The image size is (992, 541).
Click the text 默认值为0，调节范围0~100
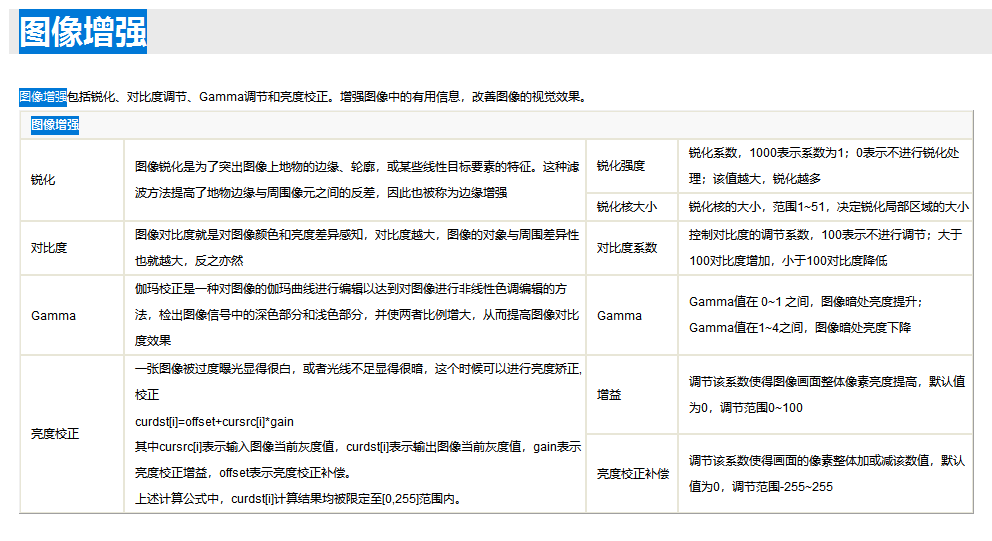tap(745, 408)
